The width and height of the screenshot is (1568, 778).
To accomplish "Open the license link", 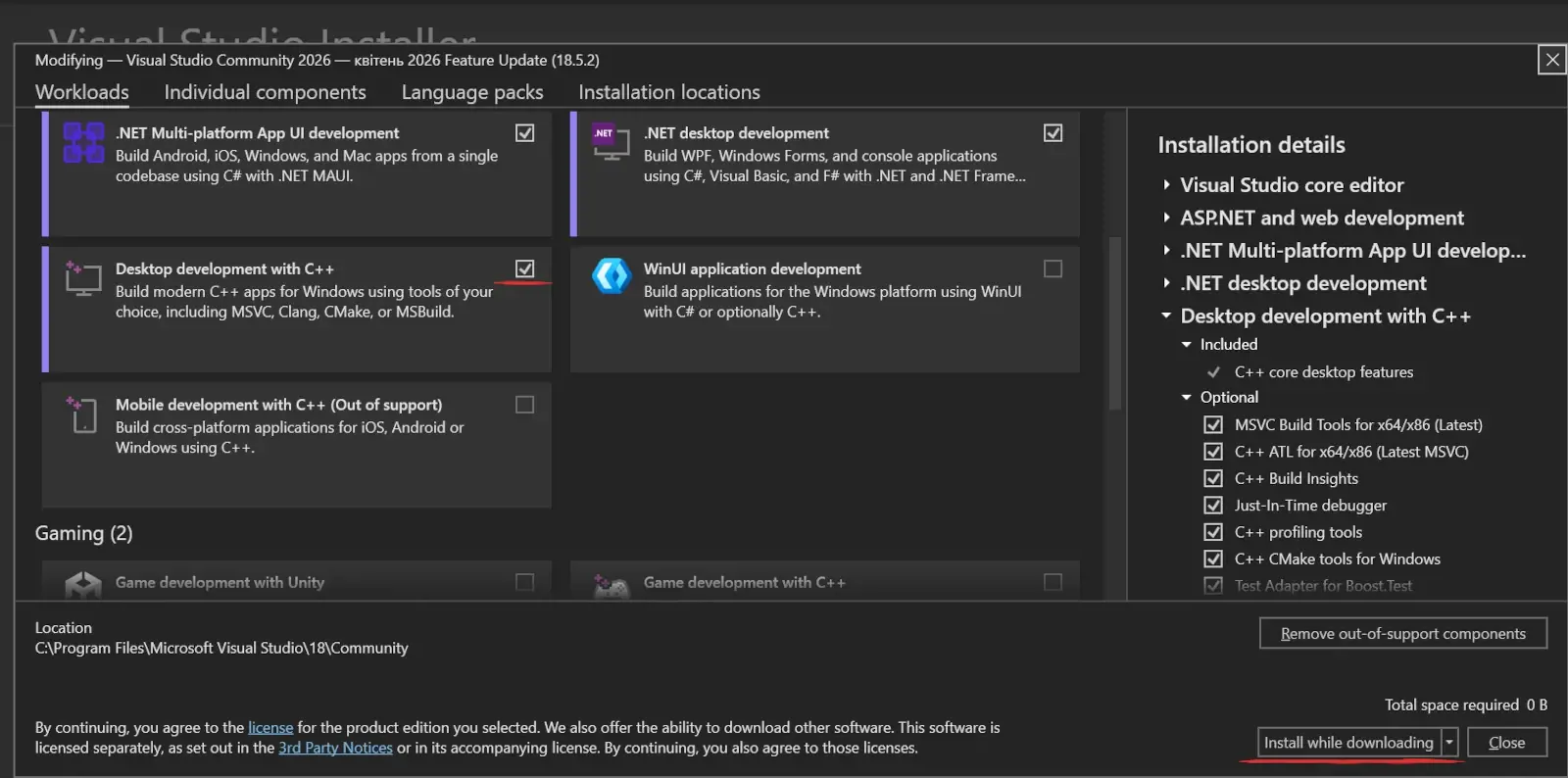I will coord(270,727).
